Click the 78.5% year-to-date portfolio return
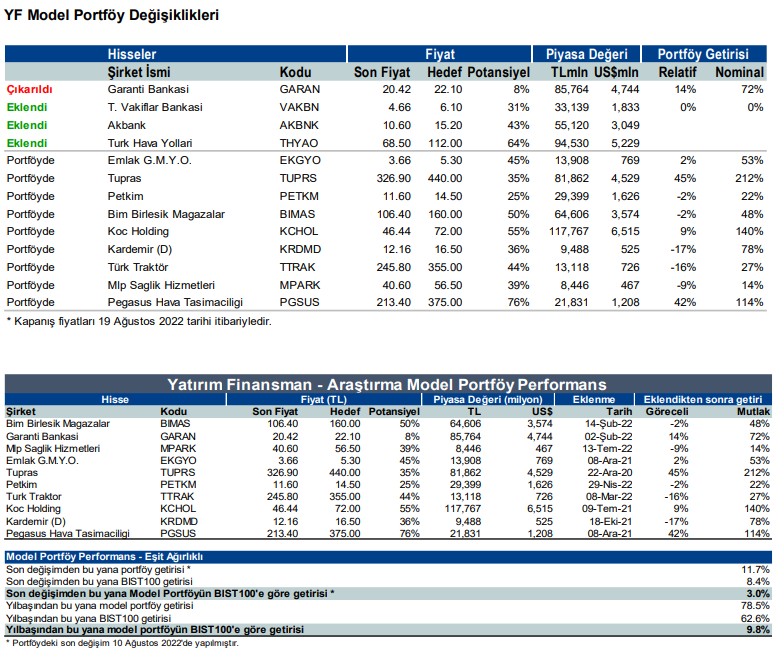 coord(756,606)
